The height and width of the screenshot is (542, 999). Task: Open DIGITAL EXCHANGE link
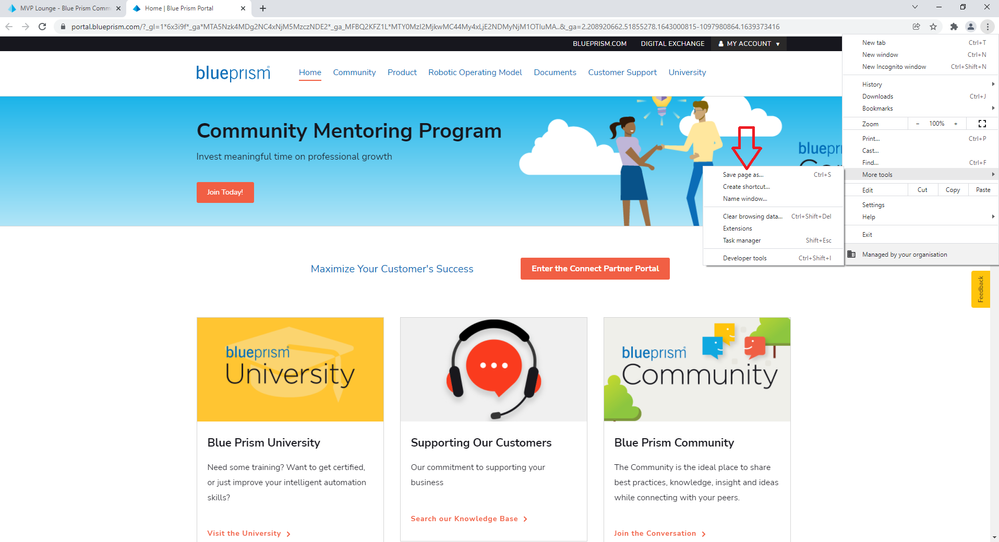pos(672,44)
